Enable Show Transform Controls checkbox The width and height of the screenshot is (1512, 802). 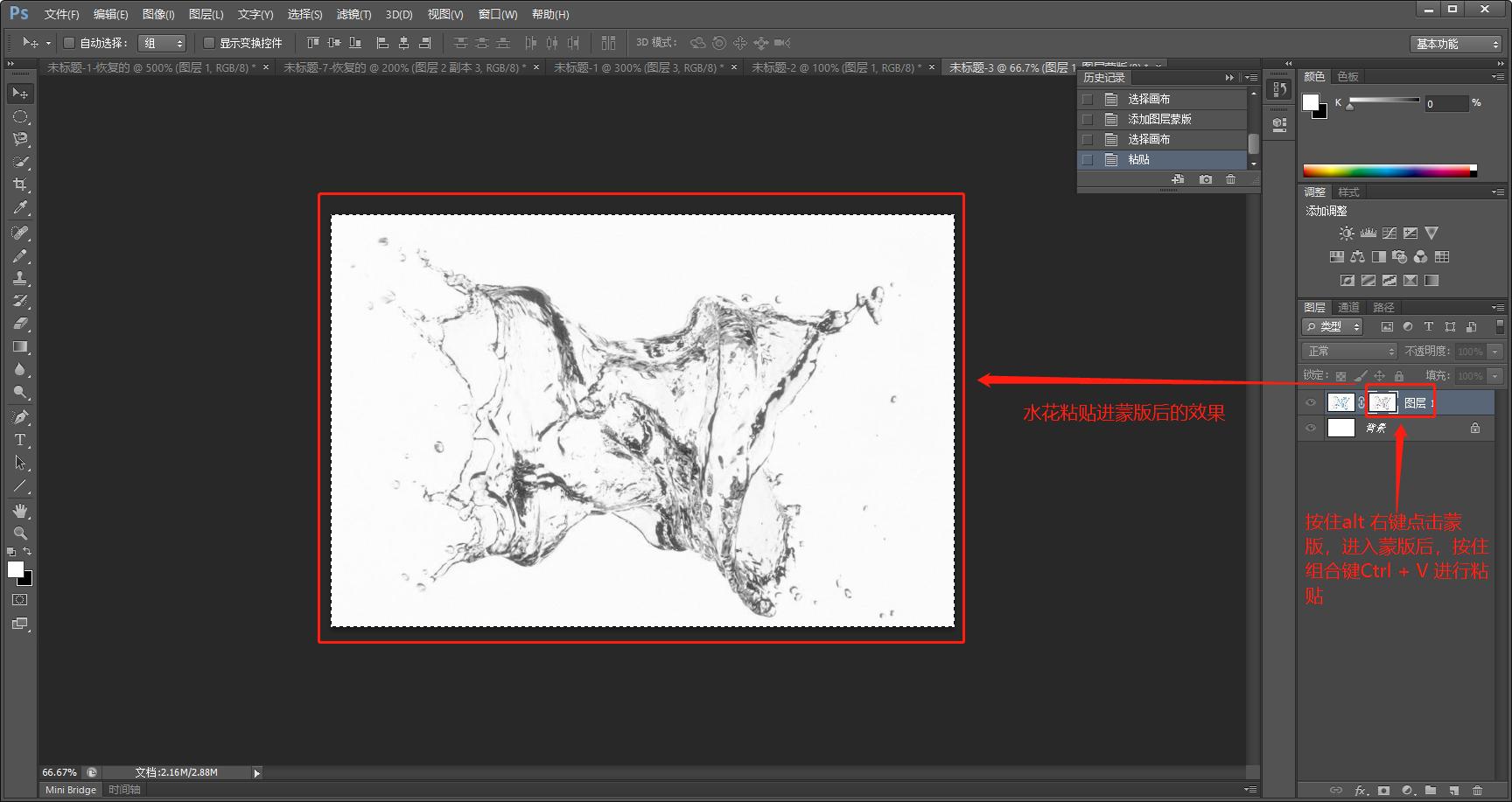209,43
